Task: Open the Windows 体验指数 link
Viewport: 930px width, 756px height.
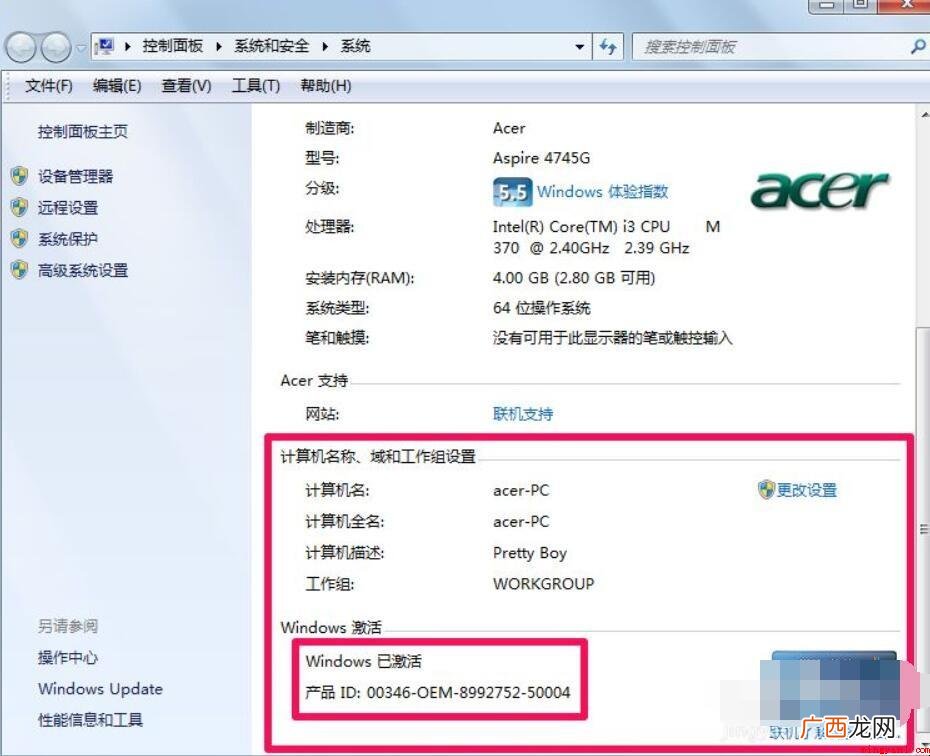Action: 603,192
